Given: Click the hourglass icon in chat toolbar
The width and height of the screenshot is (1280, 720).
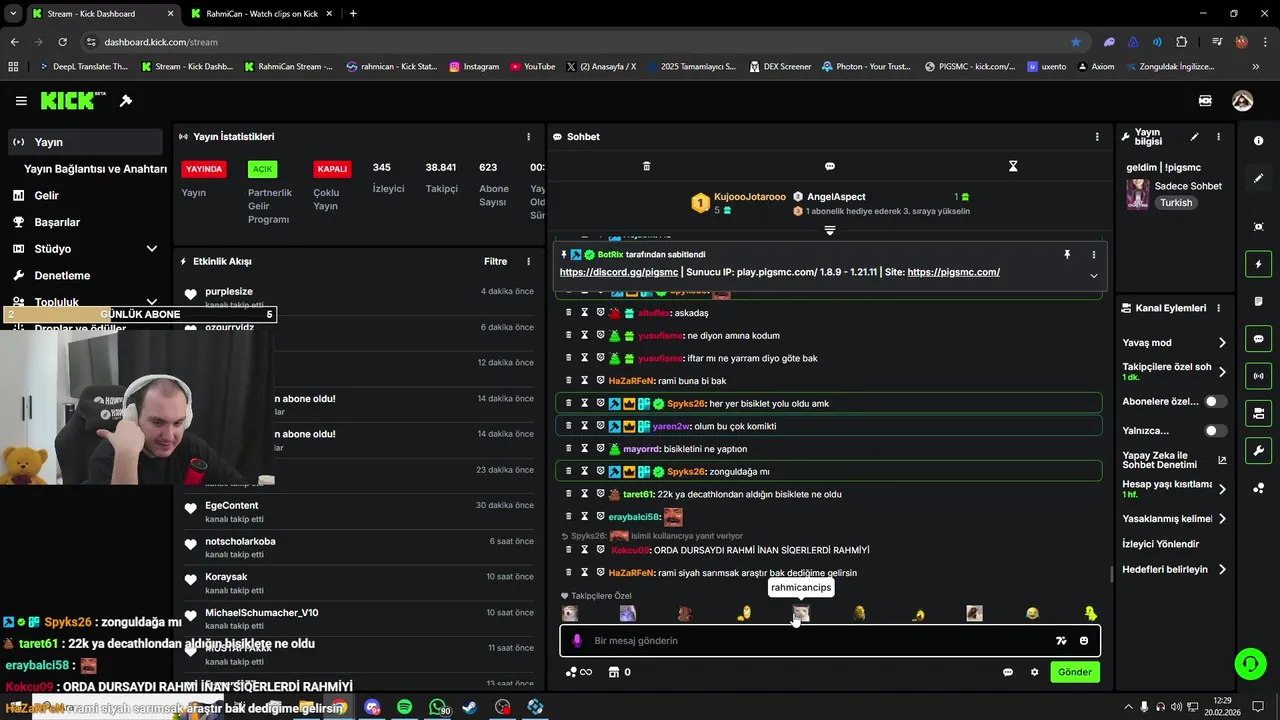Looking at the screenshot, I should click(x=1013, y=166).
